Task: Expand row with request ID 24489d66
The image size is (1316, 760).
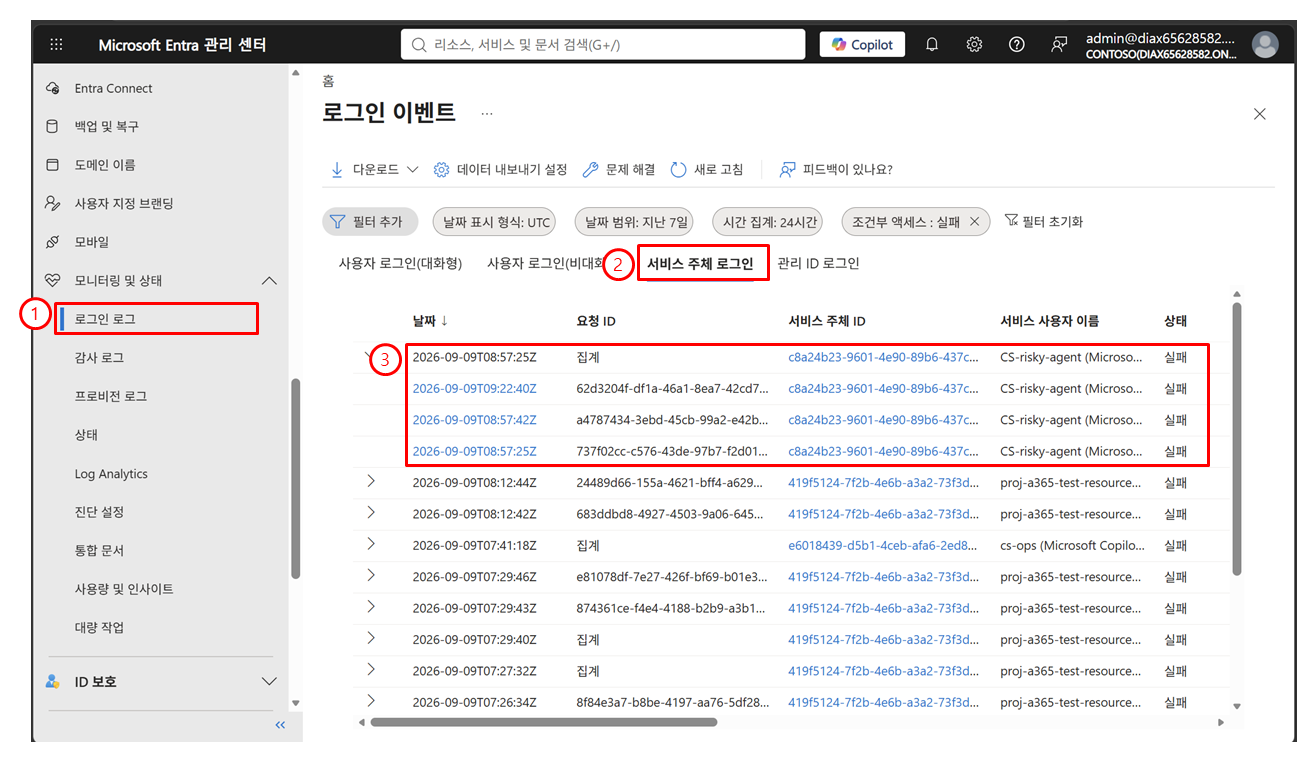Action: (371, 481)
